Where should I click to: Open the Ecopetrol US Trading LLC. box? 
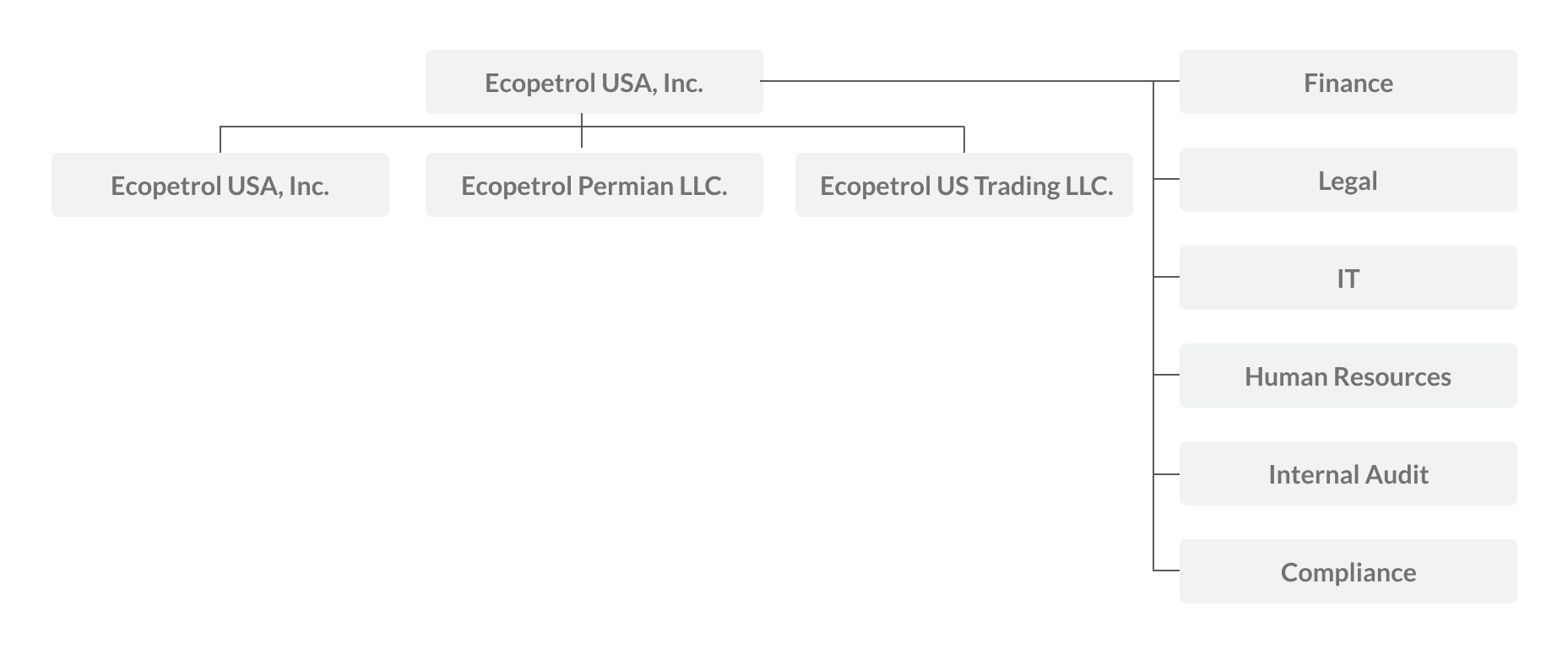(x=963, y=185)
